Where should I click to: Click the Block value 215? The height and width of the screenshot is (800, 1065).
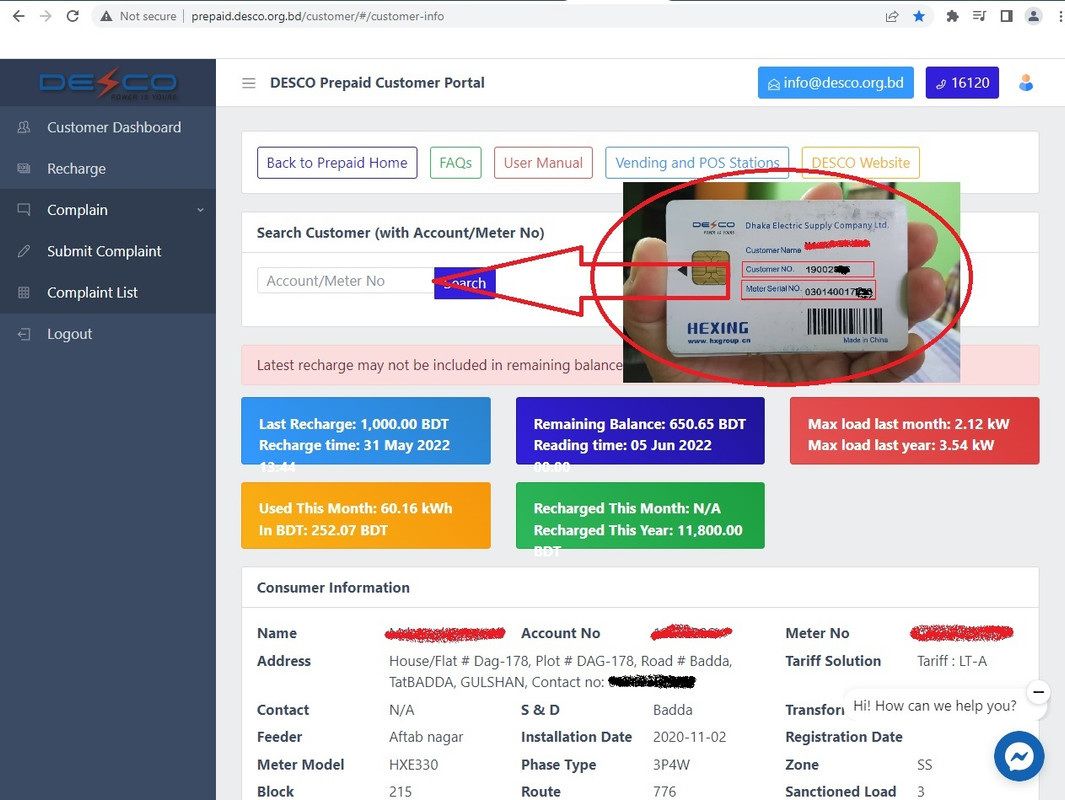pos(400,792)
